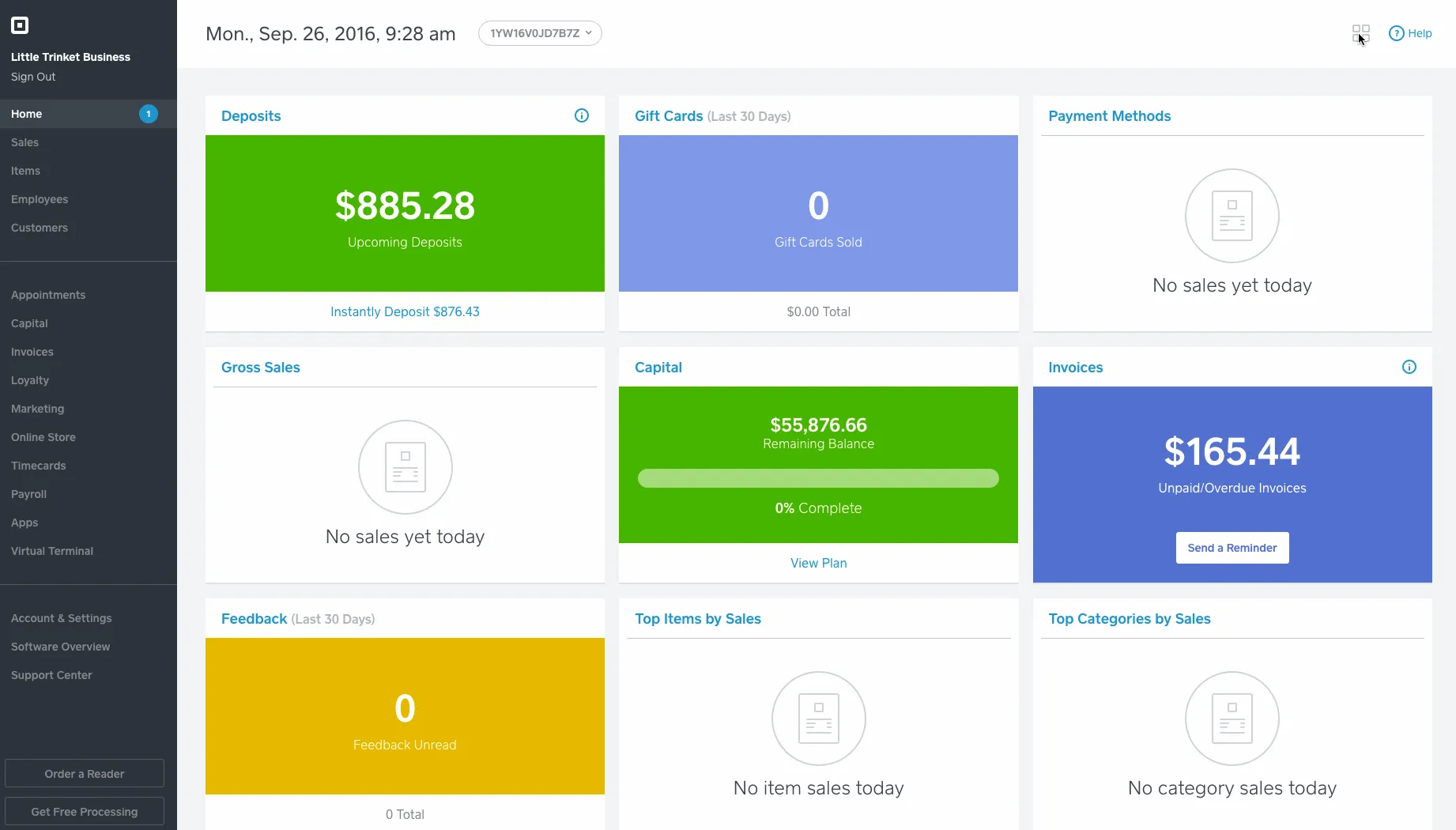Click the $55,876.66 Remaining Balance amount
The height and width of the screenshot is (830, 1456).
[x=819, y=425]
